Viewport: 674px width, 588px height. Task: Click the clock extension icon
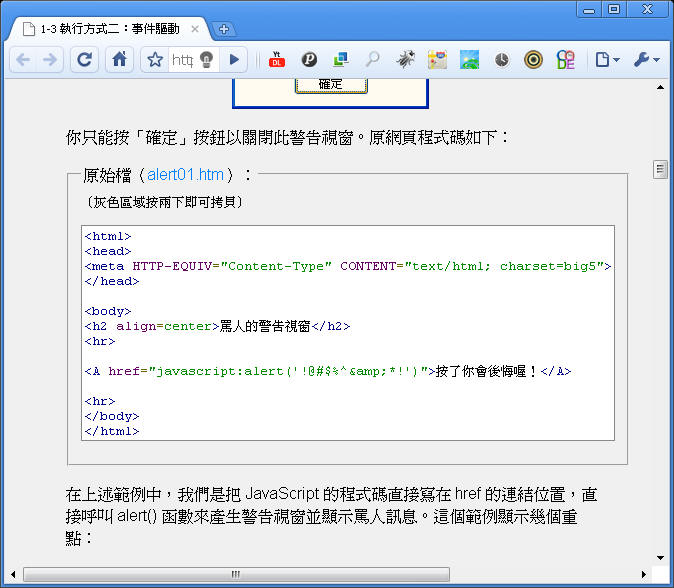[x=501, y=60]
